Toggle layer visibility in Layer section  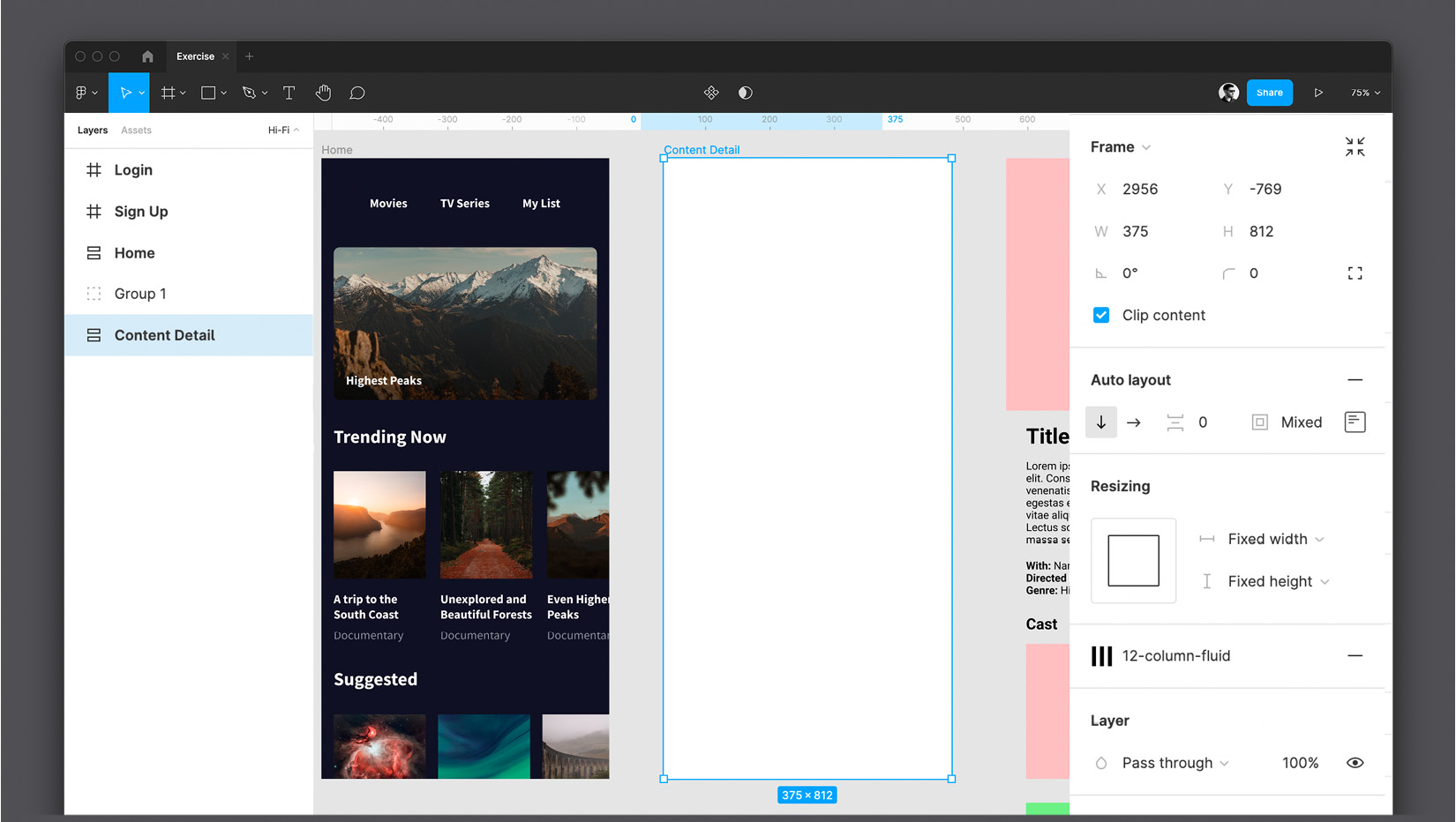click(x=1355, y=762)
